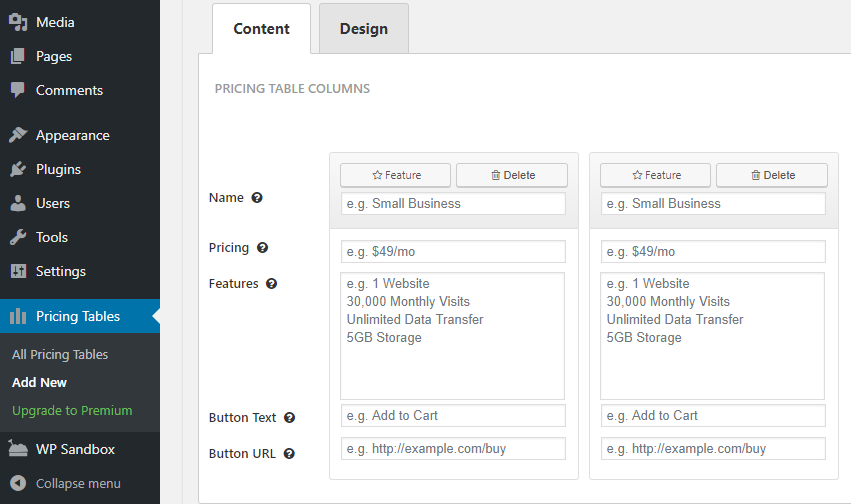This screenshot has height=504, width=851.
Task: Delete the first pricing column
Action: click(x=512, y=175)
